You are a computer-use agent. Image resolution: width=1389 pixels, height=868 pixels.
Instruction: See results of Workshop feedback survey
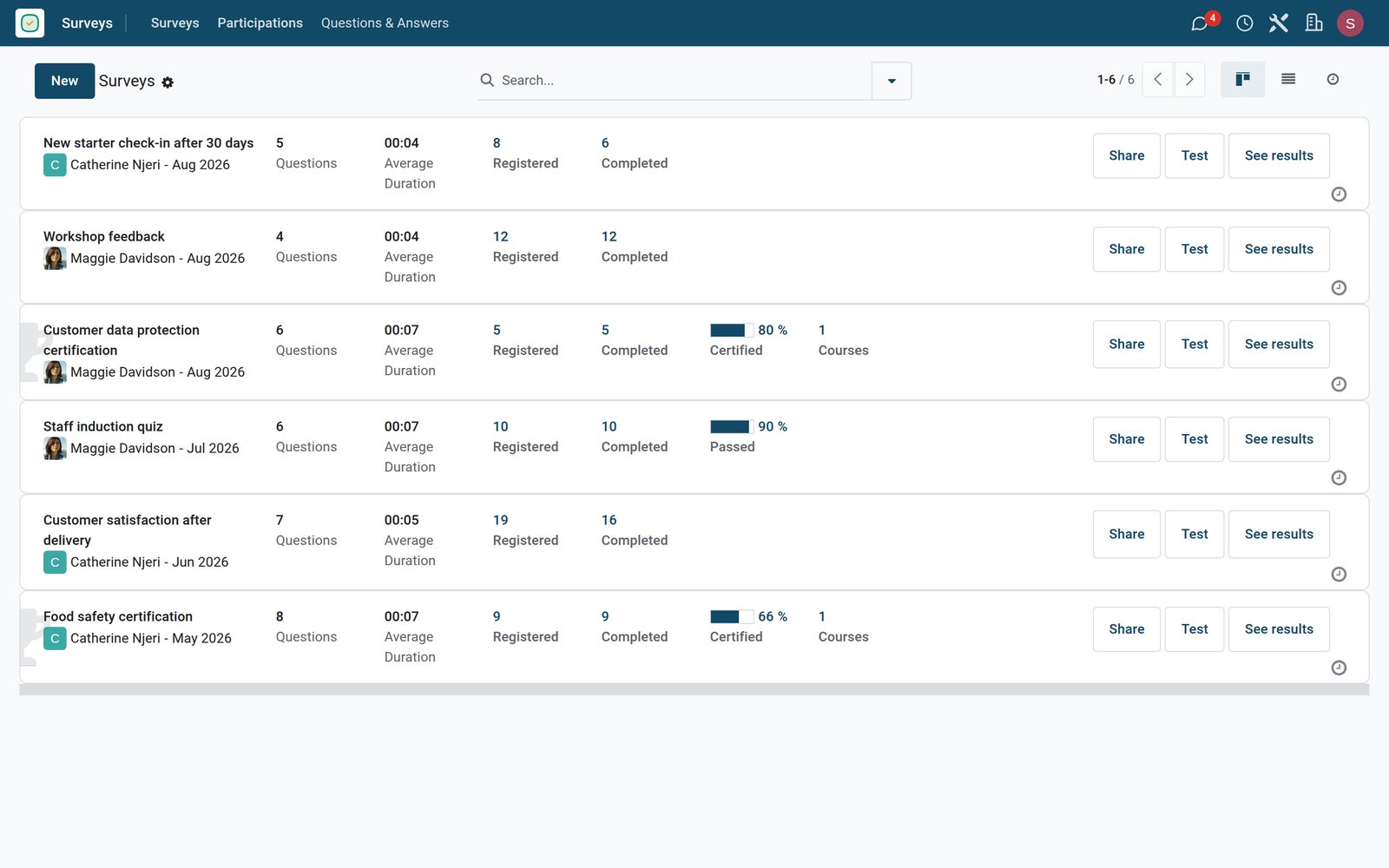[x=1279, y=249]
